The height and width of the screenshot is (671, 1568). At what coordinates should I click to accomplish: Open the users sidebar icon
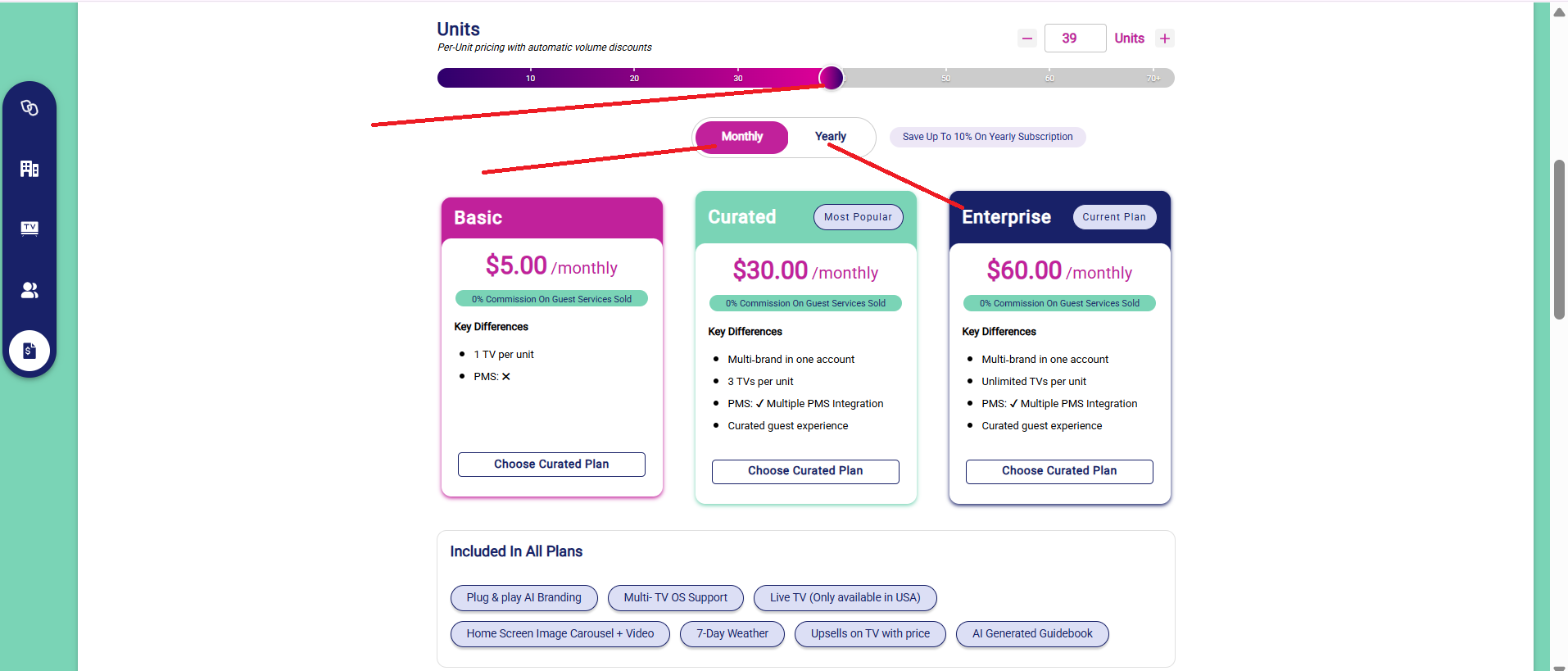(x=29, y=290)
